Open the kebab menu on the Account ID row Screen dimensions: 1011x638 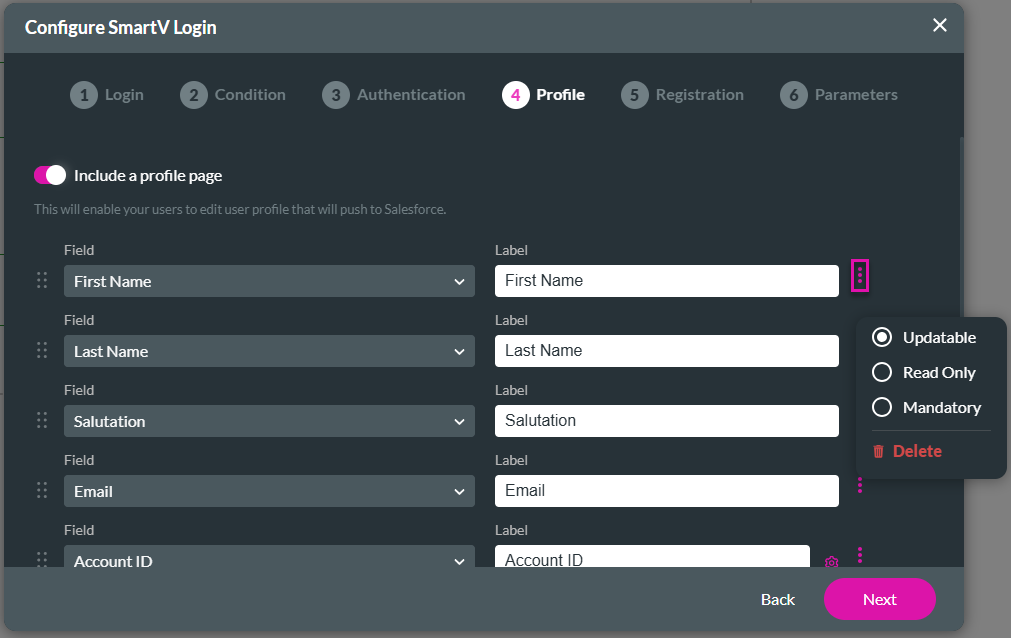click(x=860, y=556)
